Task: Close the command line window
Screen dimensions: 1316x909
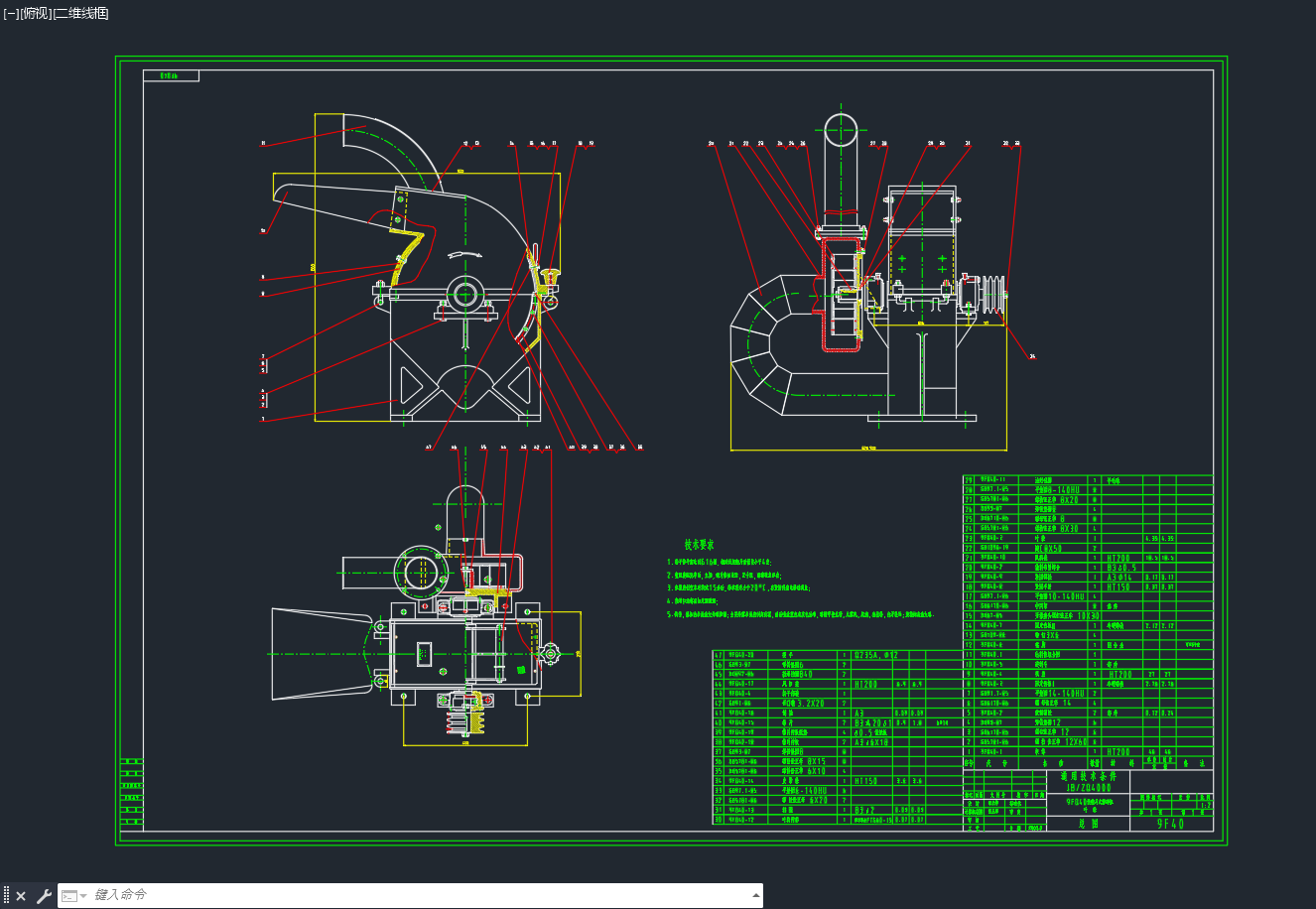Action: [21, 896]
